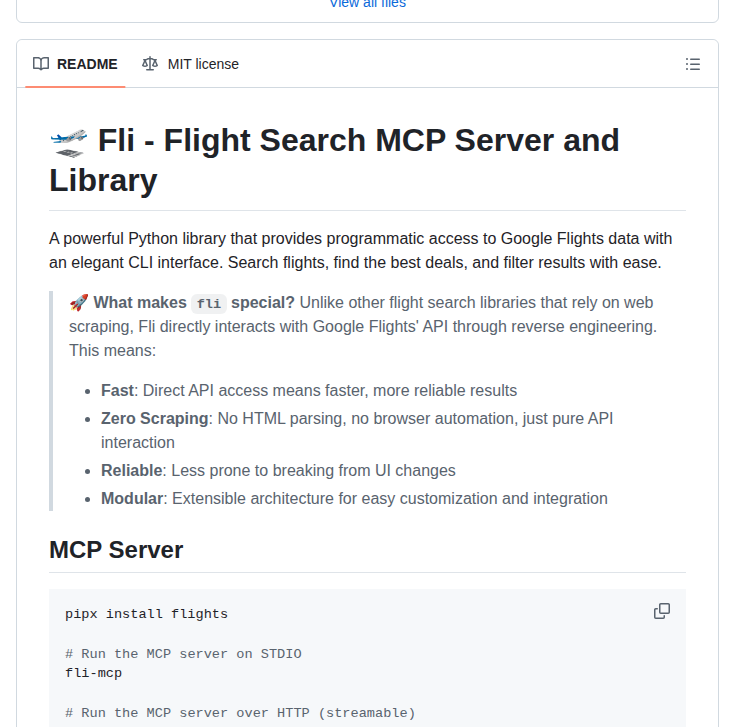Screen dimensions: 735x727
Task: Open the View all files link
Action: 368,4
